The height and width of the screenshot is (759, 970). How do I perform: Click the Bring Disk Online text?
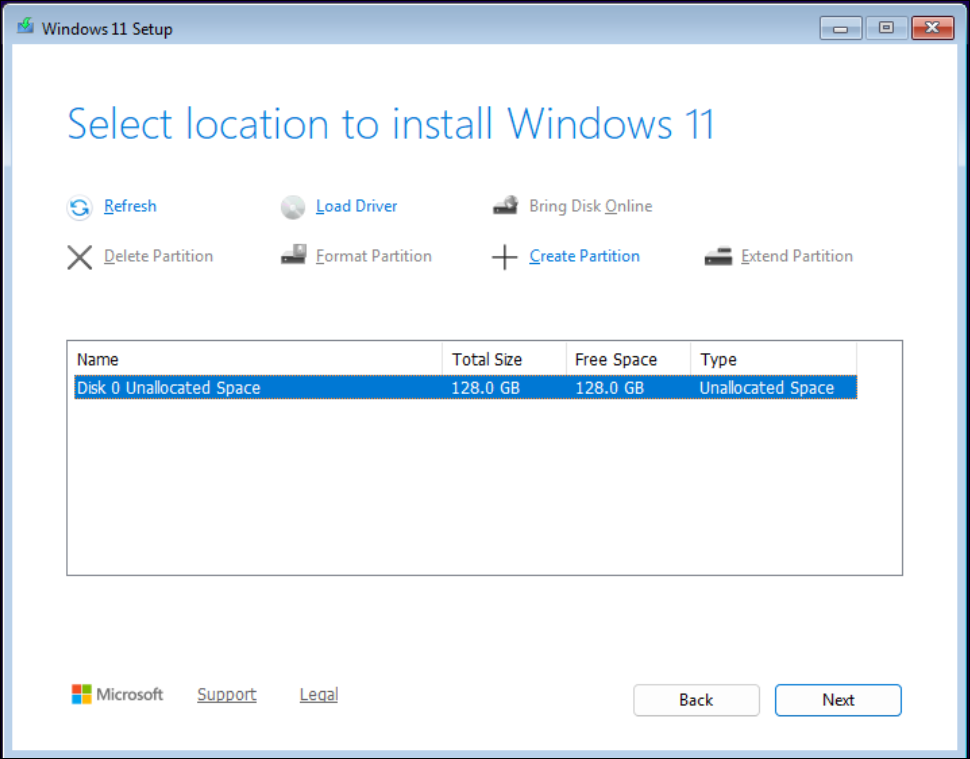(591, 206)
